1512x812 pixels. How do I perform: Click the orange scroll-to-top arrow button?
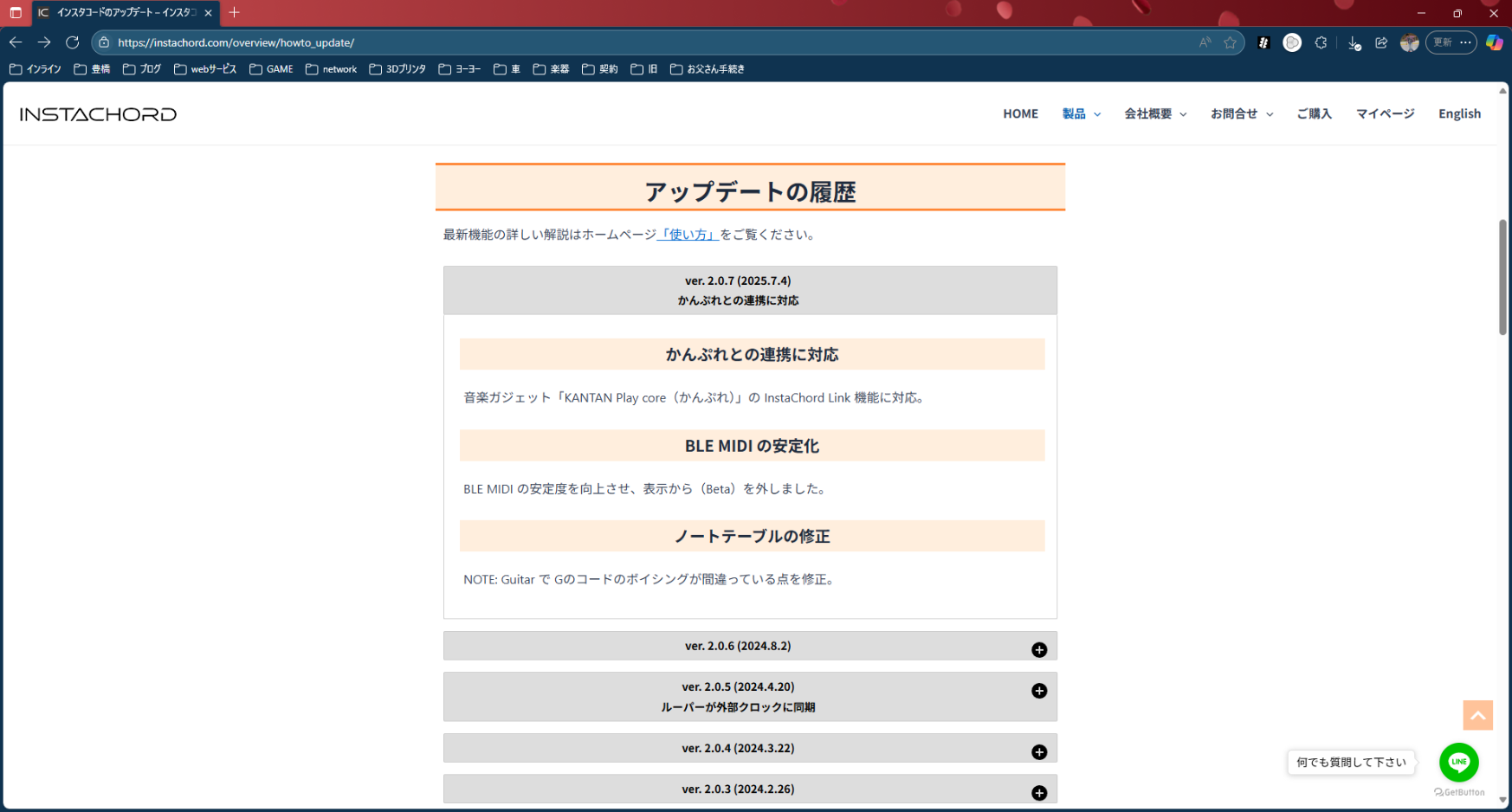(1478, 715)
